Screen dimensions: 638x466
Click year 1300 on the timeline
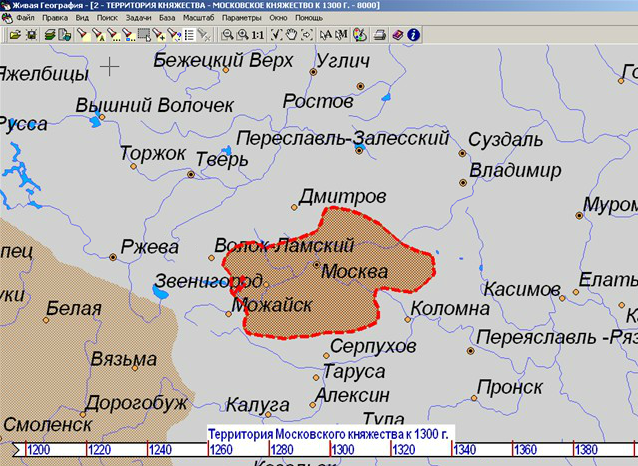[x=343, y=451]
